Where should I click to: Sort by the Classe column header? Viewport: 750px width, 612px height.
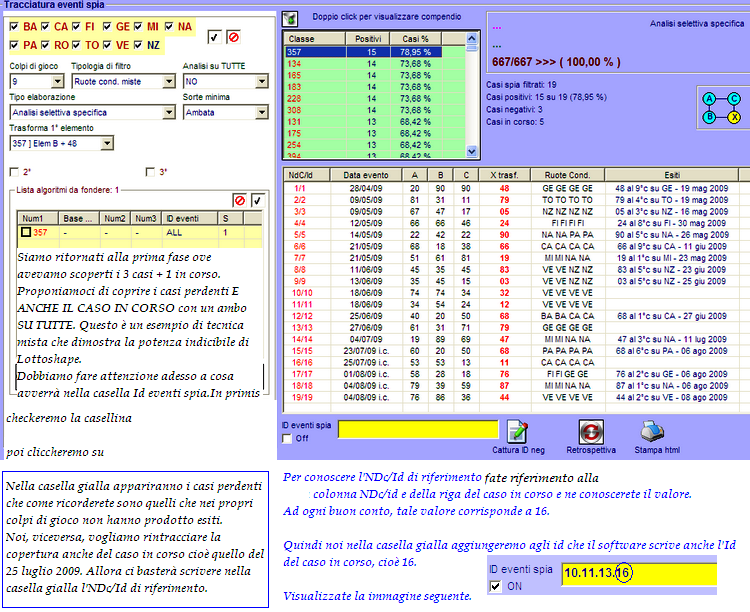pos(314,39)
